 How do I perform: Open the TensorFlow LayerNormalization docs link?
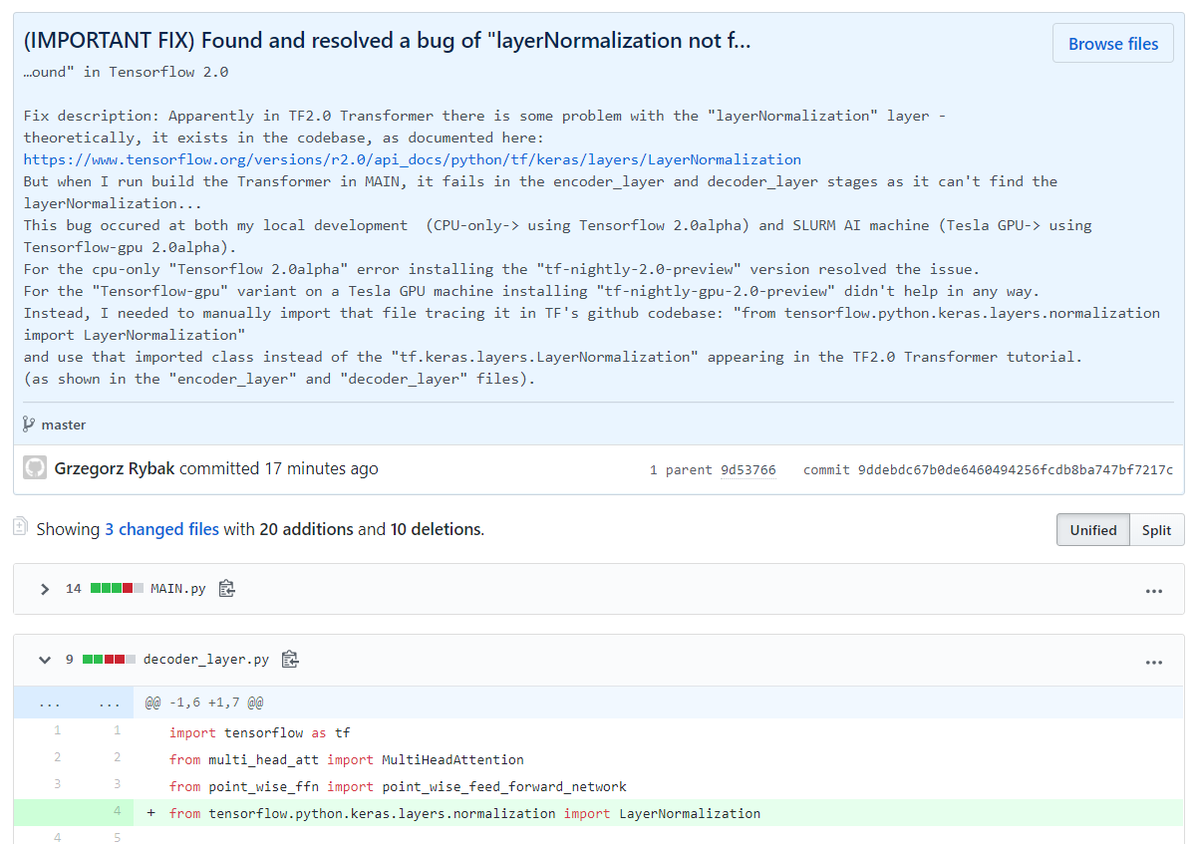pyautogui.click(x=412, y=159)
